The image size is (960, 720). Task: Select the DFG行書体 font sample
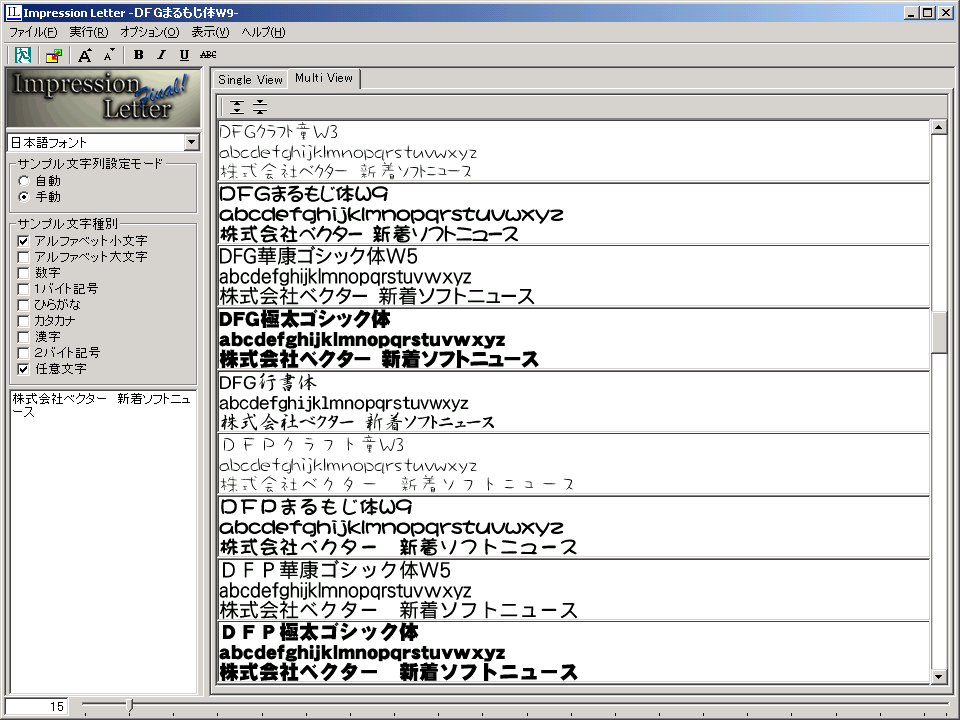[574, 402]
